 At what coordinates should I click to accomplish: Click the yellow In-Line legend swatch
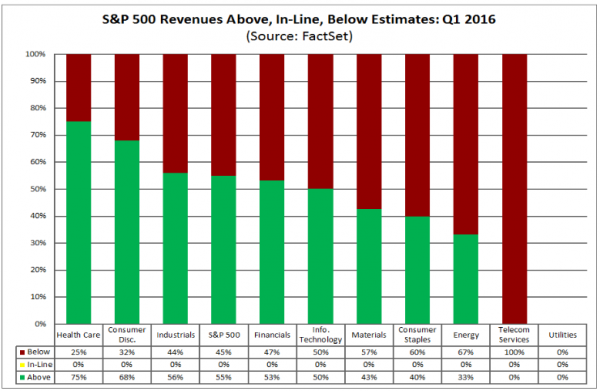tap(22, 365)
